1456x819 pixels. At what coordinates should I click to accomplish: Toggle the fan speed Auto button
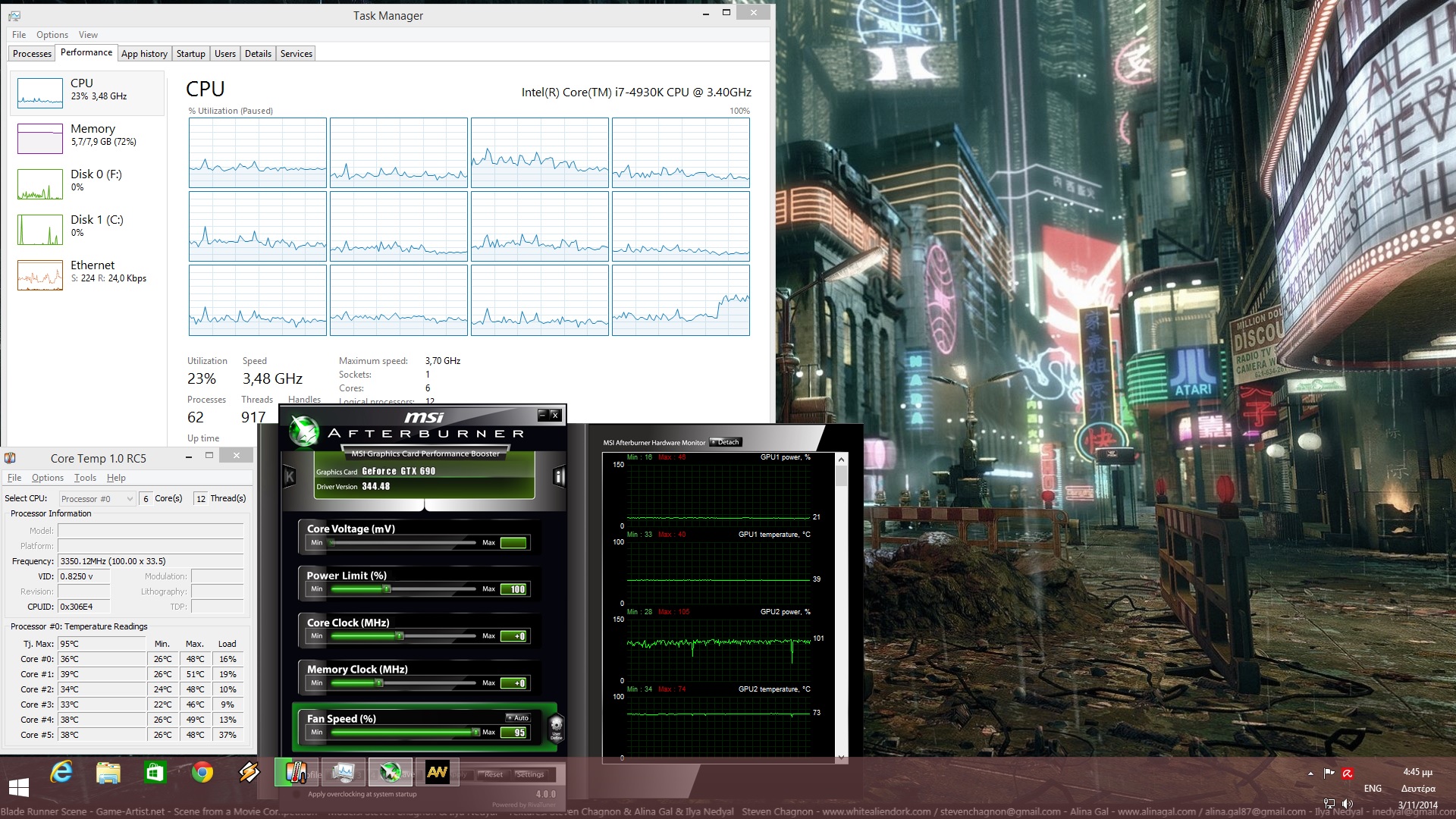pos(519,717)
